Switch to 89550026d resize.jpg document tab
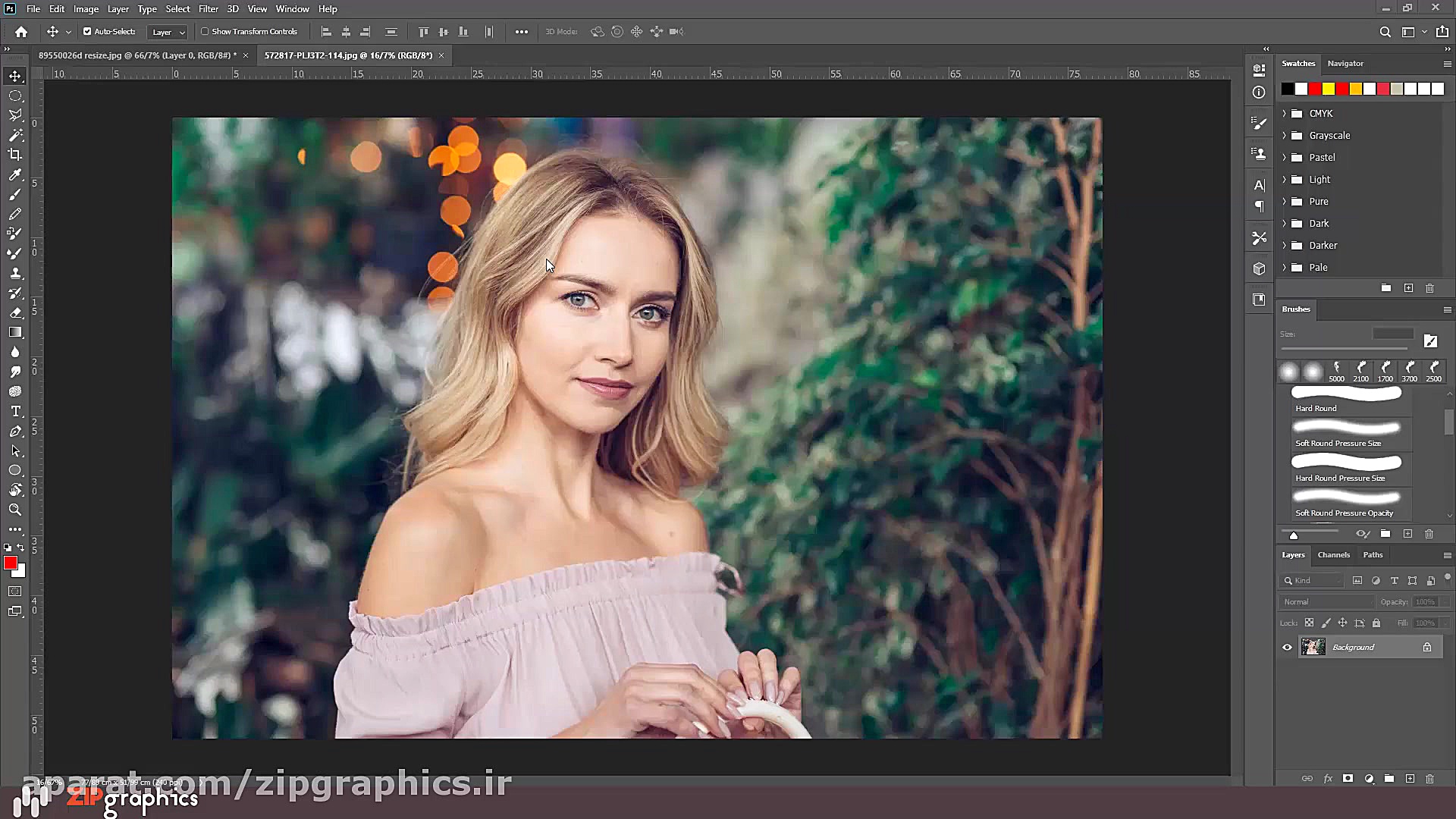 (x=137, y=55)
